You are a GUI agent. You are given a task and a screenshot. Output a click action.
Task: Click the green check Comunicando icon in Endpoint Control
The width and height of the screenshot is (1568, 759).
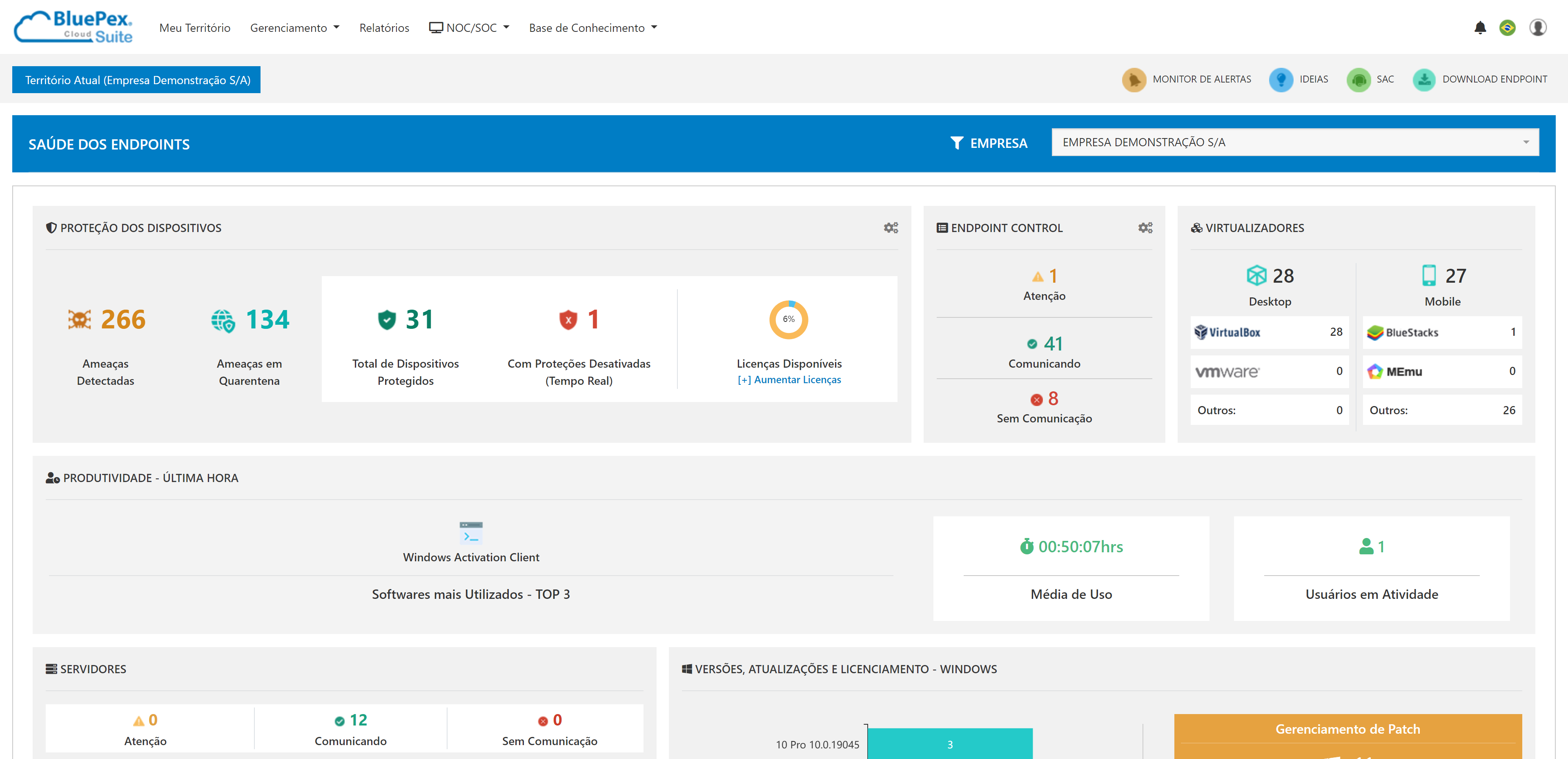[x=1032, y=344]
